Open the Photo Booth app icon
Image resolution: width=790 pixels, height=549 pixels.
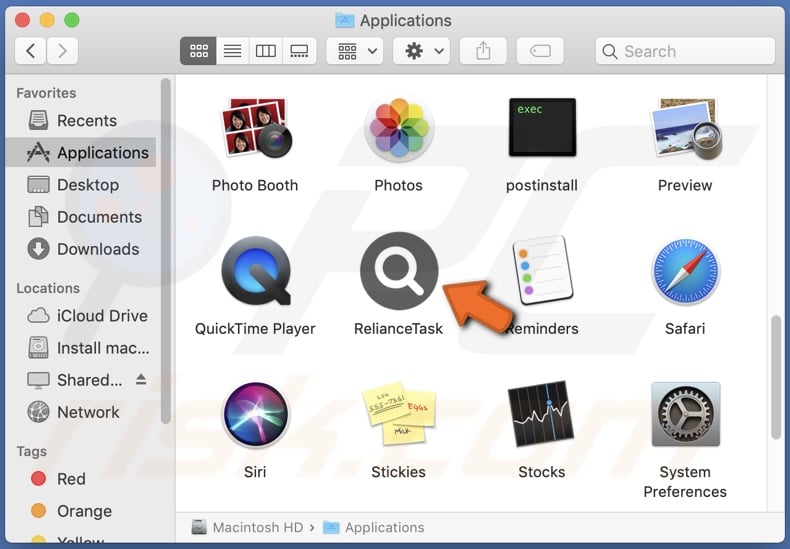(x=255, y=128)
